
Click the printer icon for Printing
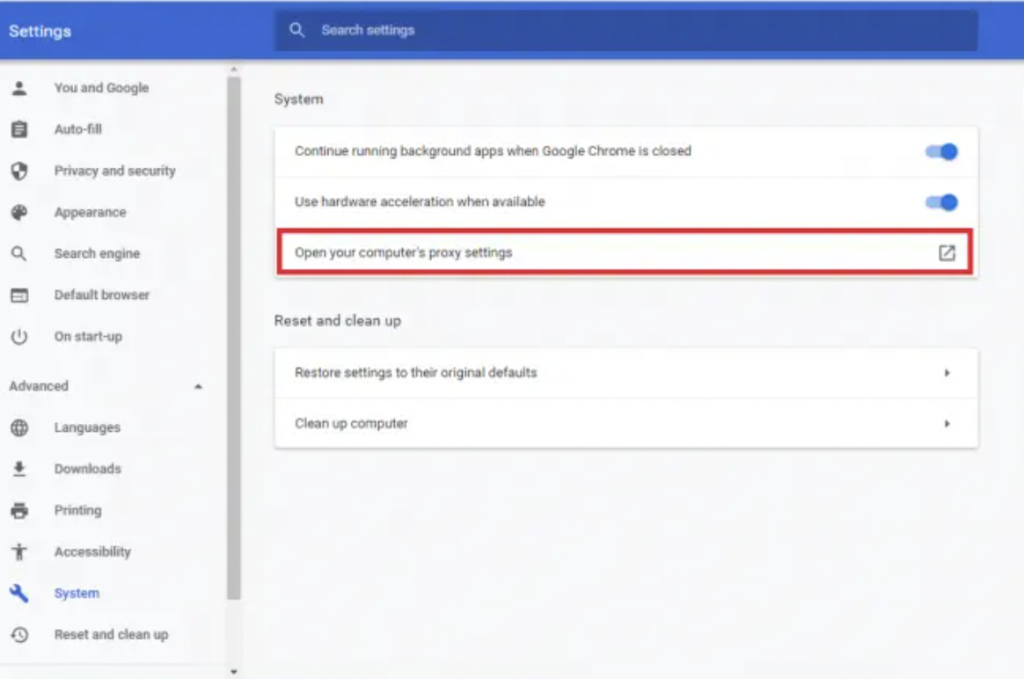tap(20, 511)
